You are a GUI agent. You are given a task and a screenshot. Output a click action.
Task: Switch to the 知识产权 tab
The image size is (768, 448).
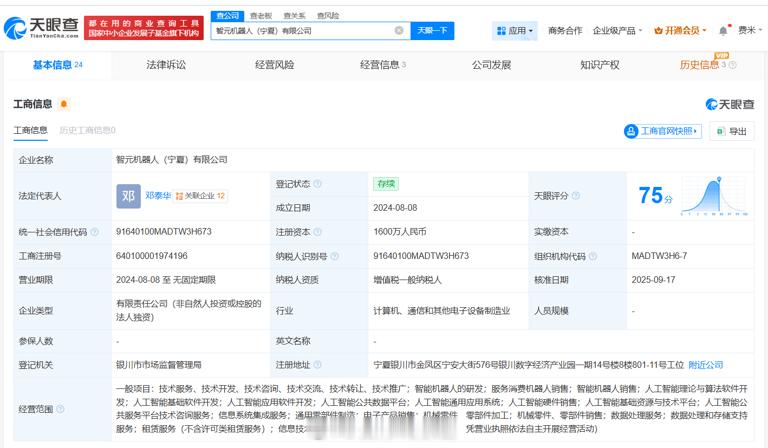(600, 65)
